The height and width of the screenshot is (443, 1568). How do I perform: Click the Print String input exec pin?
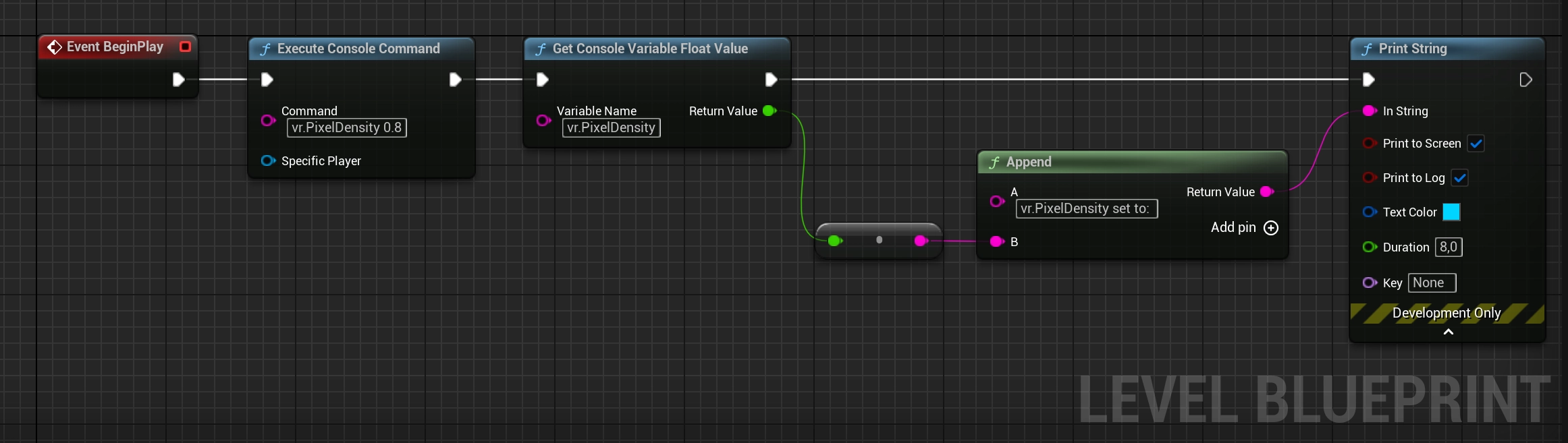[1369, 80]
